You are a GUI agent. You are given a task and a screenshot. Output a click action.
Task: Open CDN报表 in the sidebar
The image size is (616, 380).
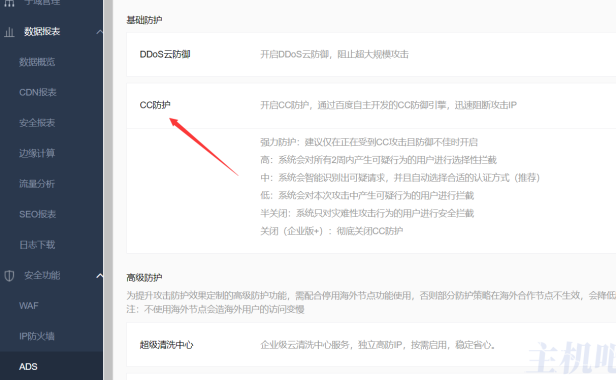(x=38, y=92)
